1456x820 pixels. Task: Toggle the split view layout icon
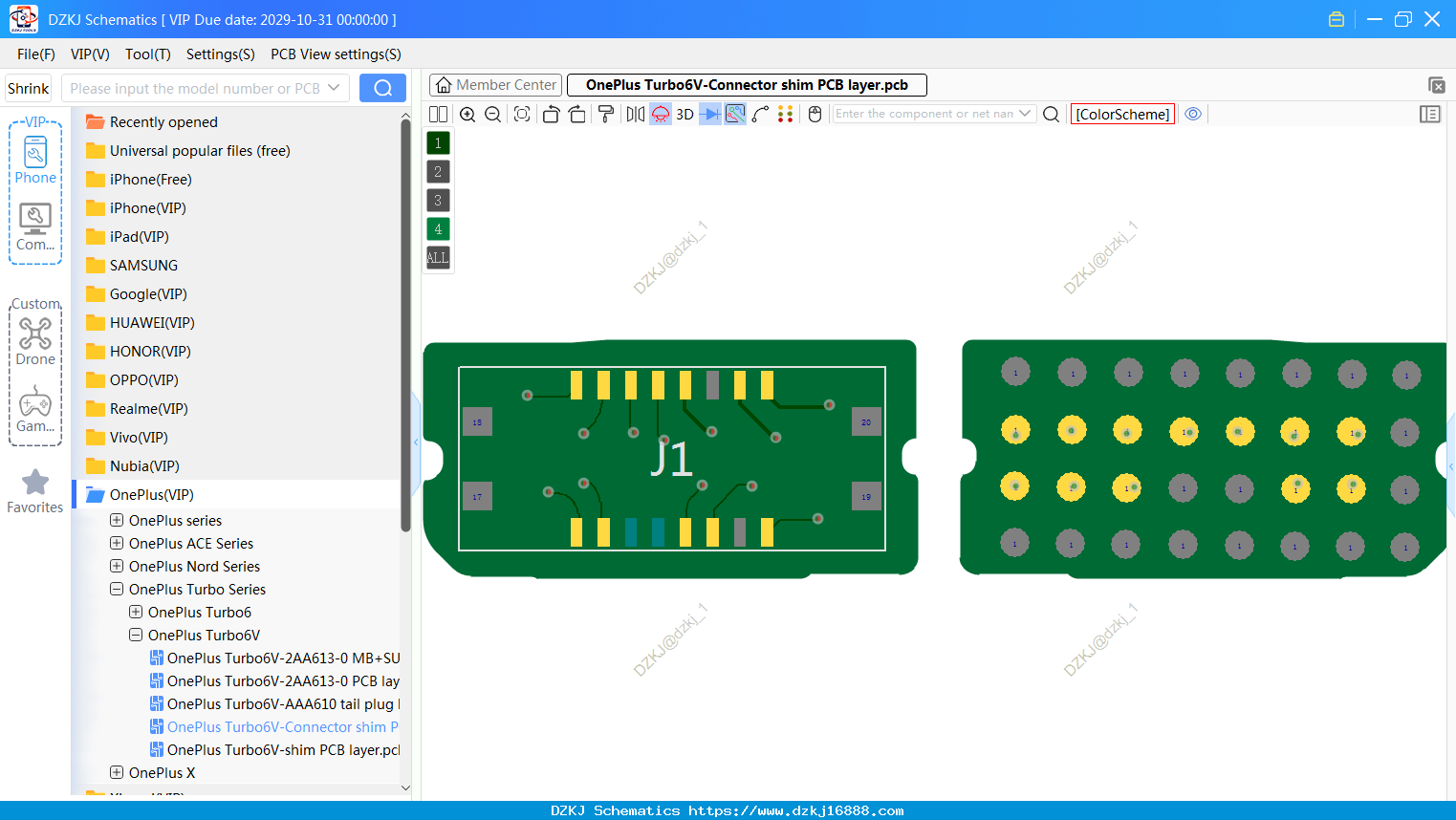point(438,115)
